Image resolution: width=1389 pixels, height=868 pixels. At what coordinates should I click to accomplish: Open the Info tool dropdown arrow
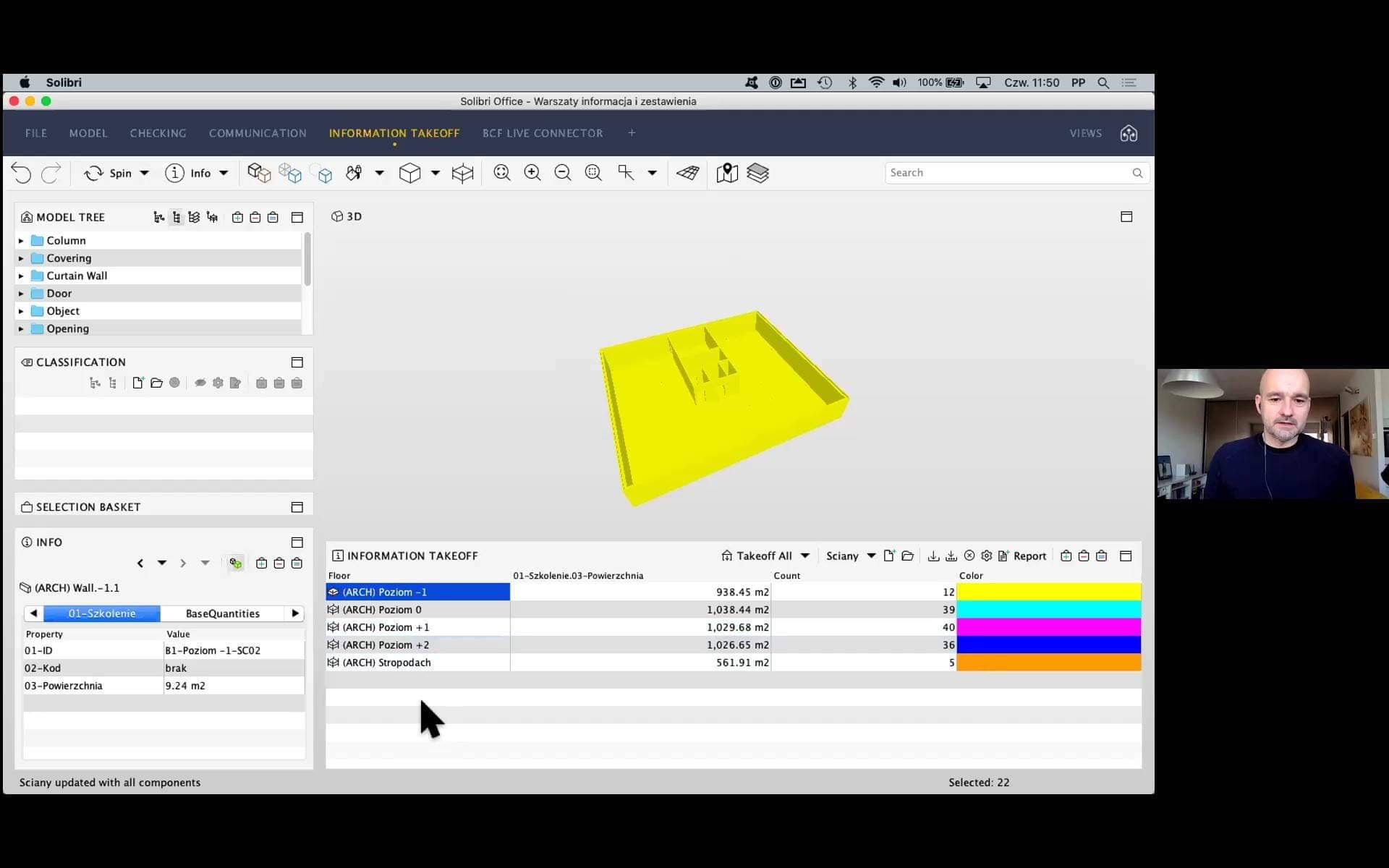click(x=224, y=173)
